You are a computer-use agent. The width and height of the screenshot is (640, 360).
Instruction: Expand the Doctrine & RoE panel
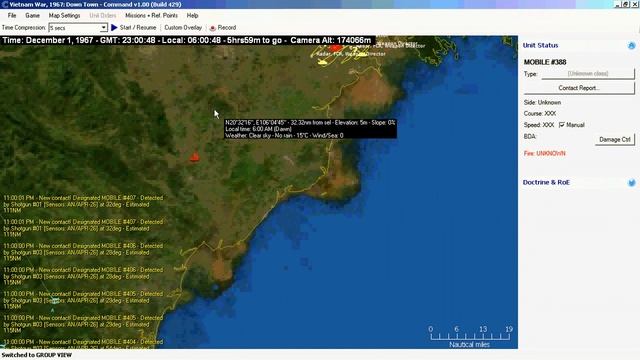click(x=631, y=182)
